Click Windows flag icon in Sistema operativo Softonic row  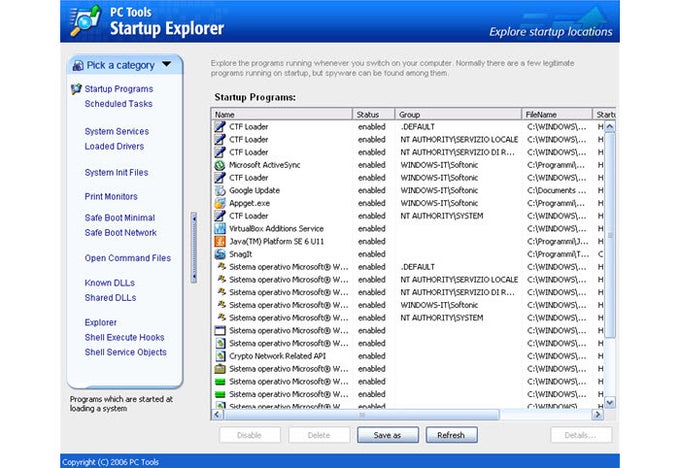222,305
